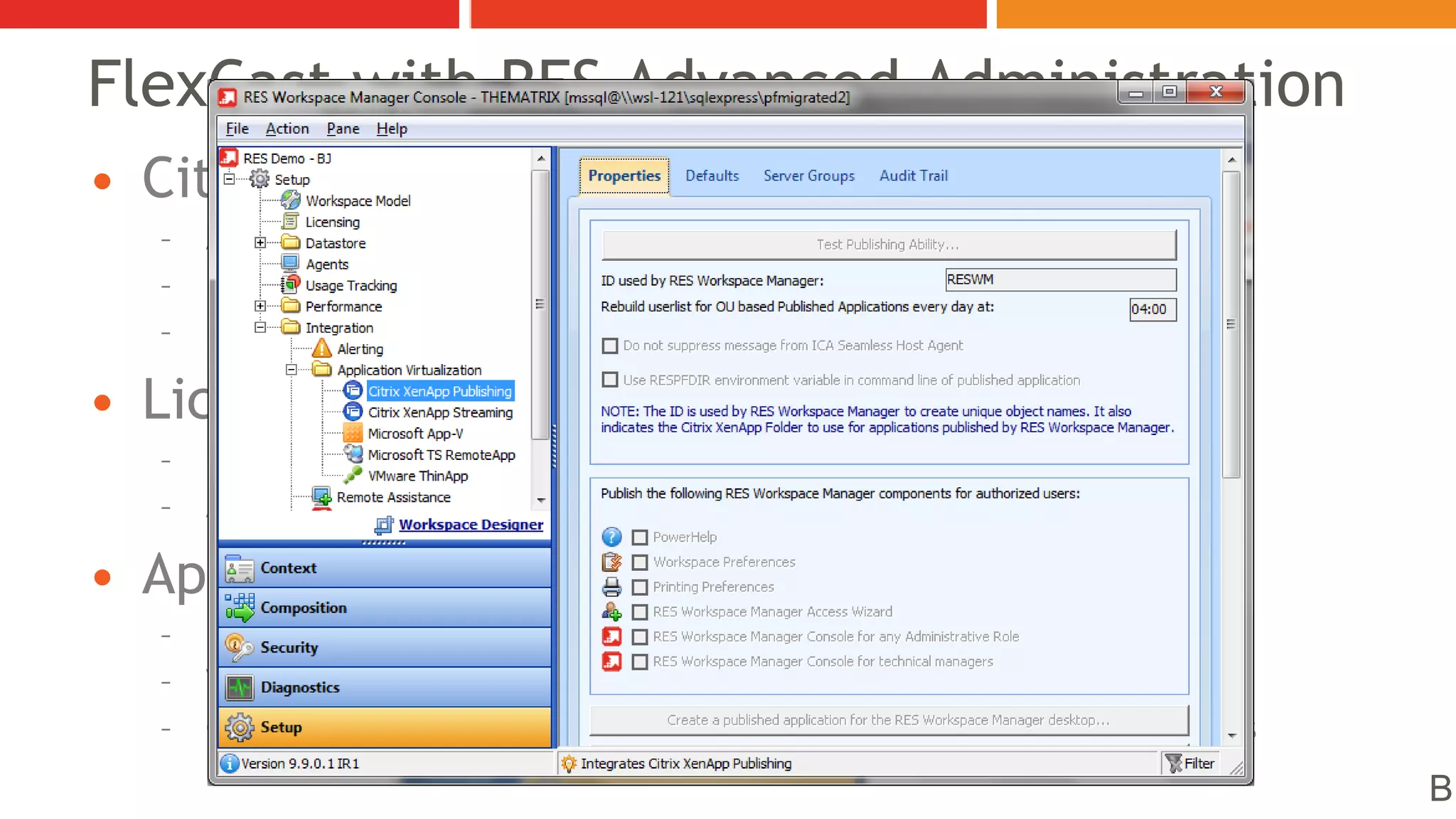Open the Composition pane
The width and height of the screenshot is (1456, 819).
[385, 608]
